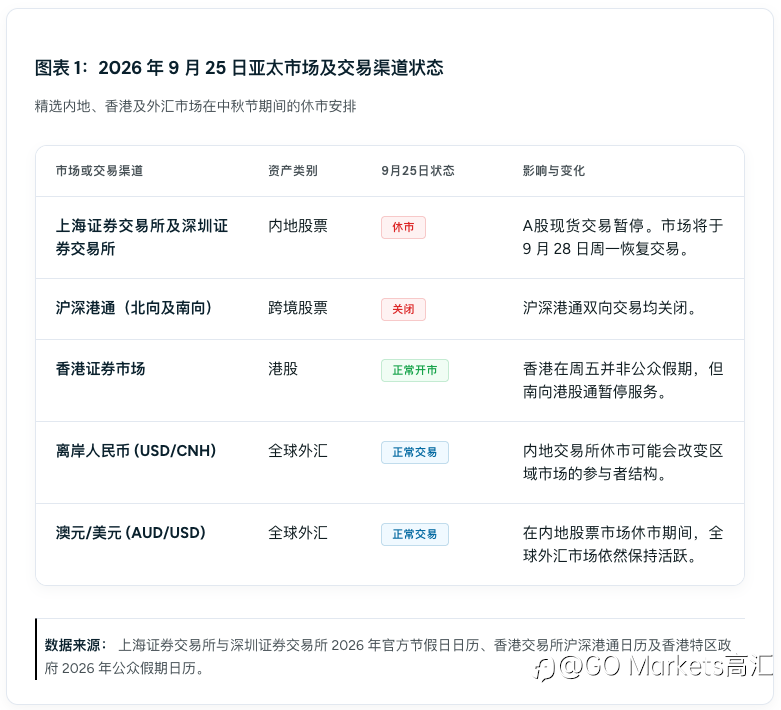Click column header 9月25日状态

click(417, 171)
